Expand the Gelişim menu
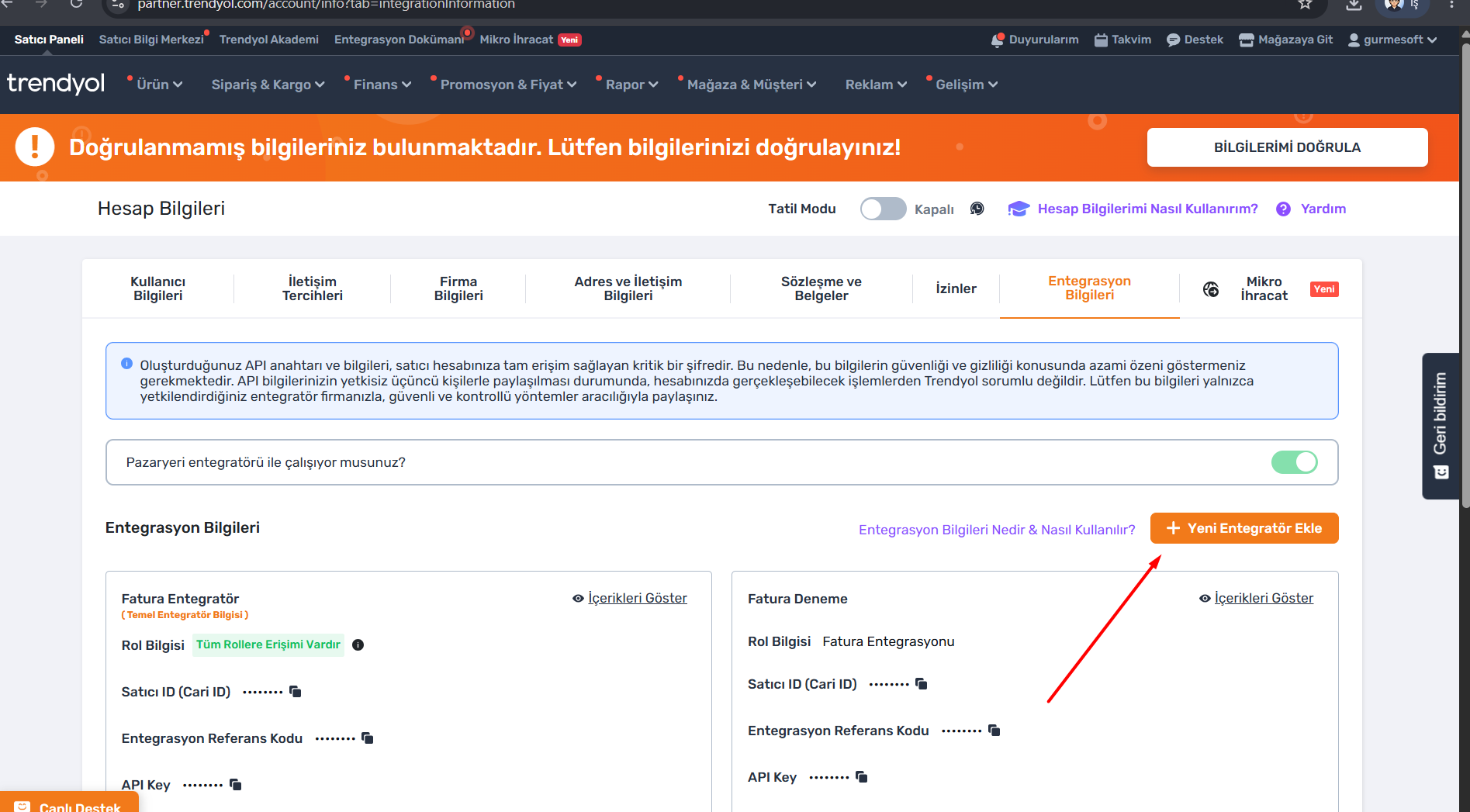The height and width of the screenshot is (812, 1470). [x=967, y=85]
